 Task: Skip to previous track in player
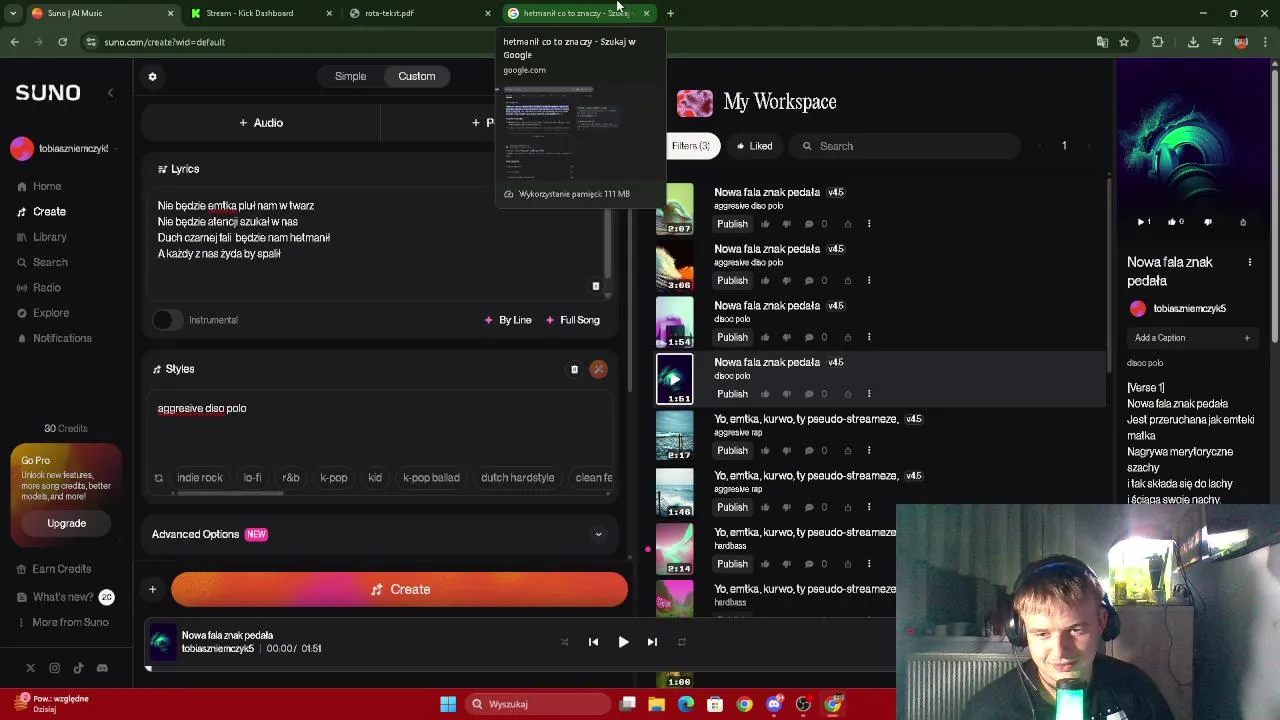coord(593,642)
